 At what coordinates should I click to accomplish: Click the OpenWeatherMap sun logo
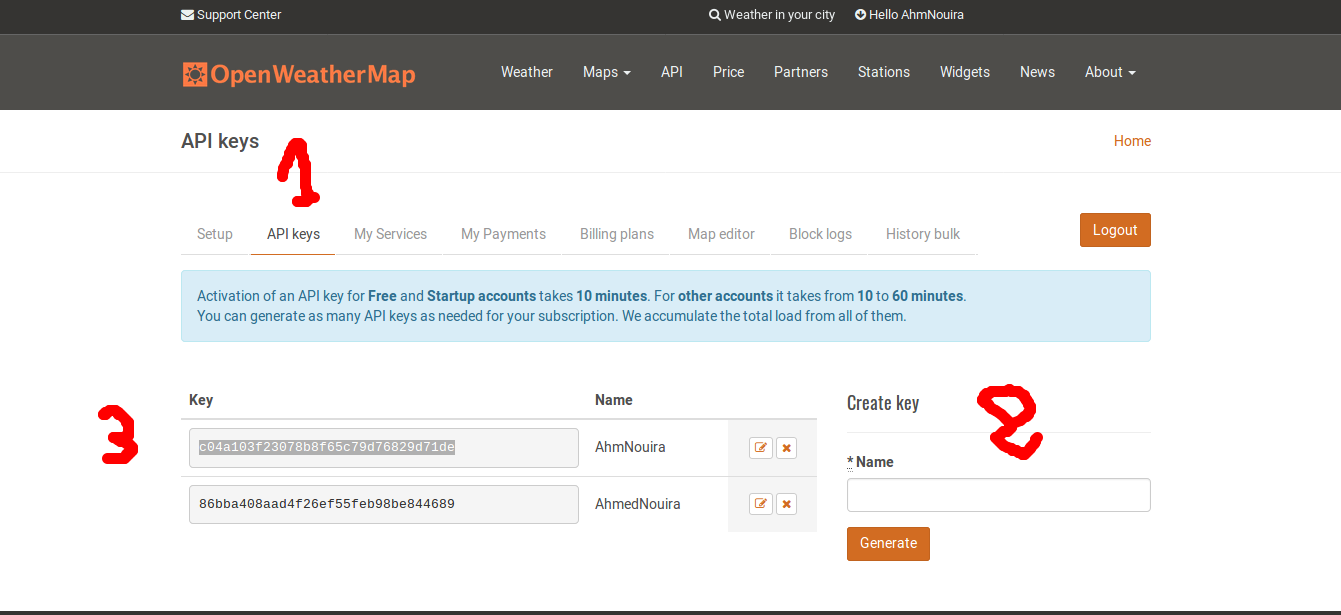click(x=195, y=74)
